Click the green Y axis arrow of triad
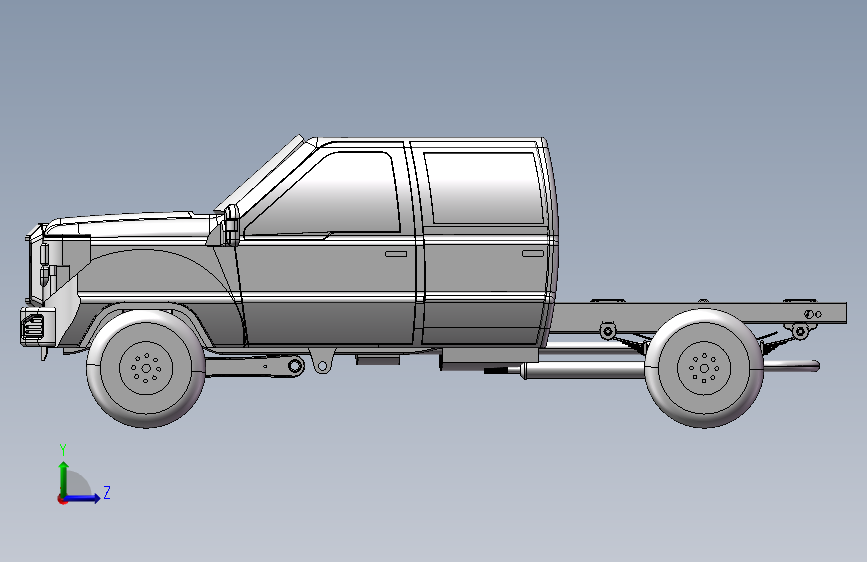 [x=64, y=478]
